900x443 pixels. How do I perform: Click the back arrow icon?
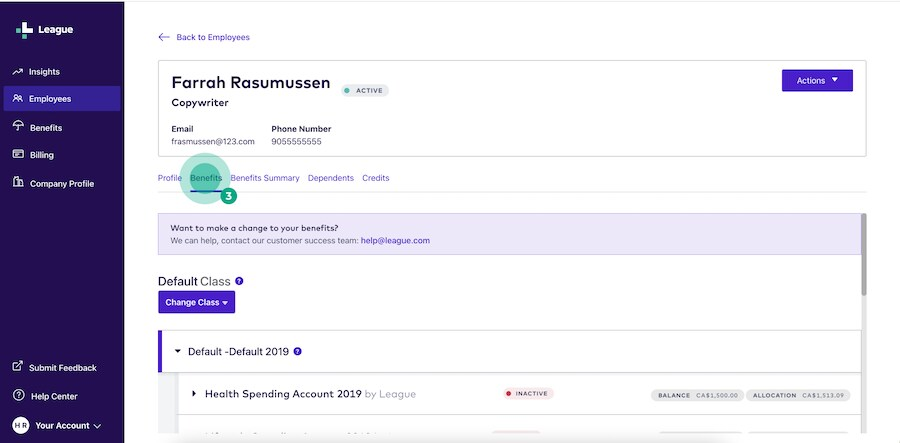coord(164,37)
